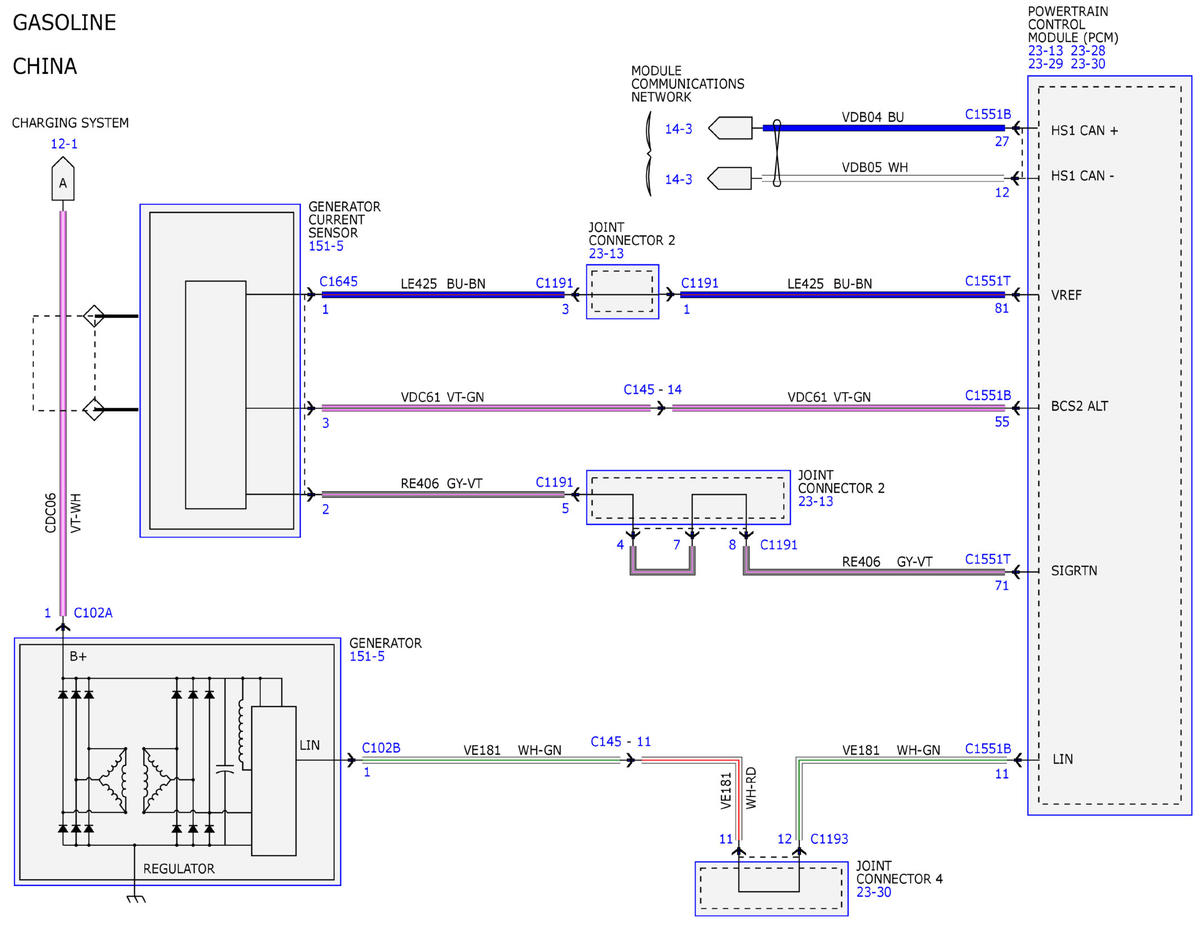
Task: Follow the "23-29" PCM page reference
Action: [1045, 64]
